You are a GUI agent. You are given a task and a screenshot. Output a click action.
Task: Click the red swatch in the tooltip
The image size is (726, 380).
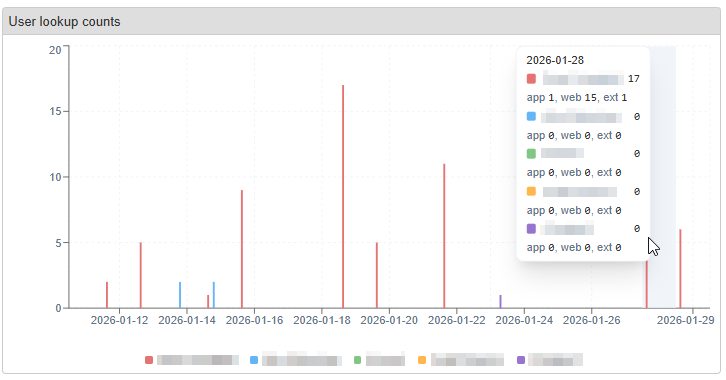point(531,79)
